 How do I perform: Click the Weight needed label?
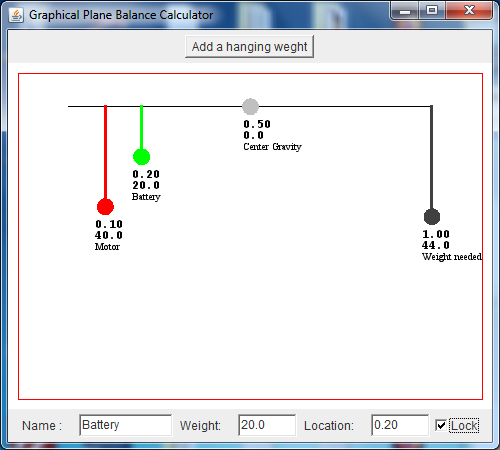[452, 257]
